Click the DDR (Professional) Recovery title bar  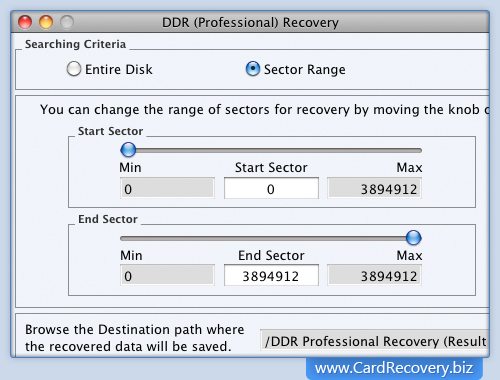click(250, 22)
